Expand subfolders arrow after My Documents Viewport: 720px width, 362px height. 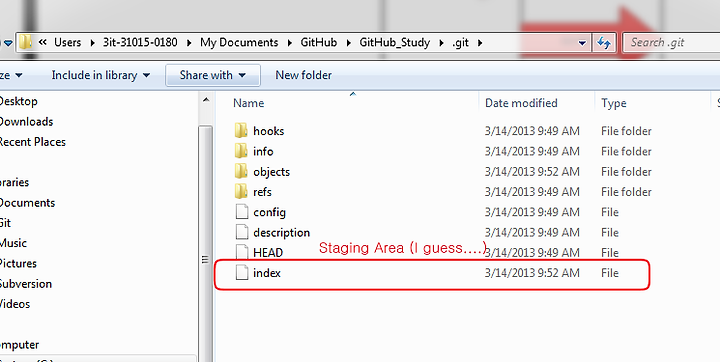(x=289, y=43)
